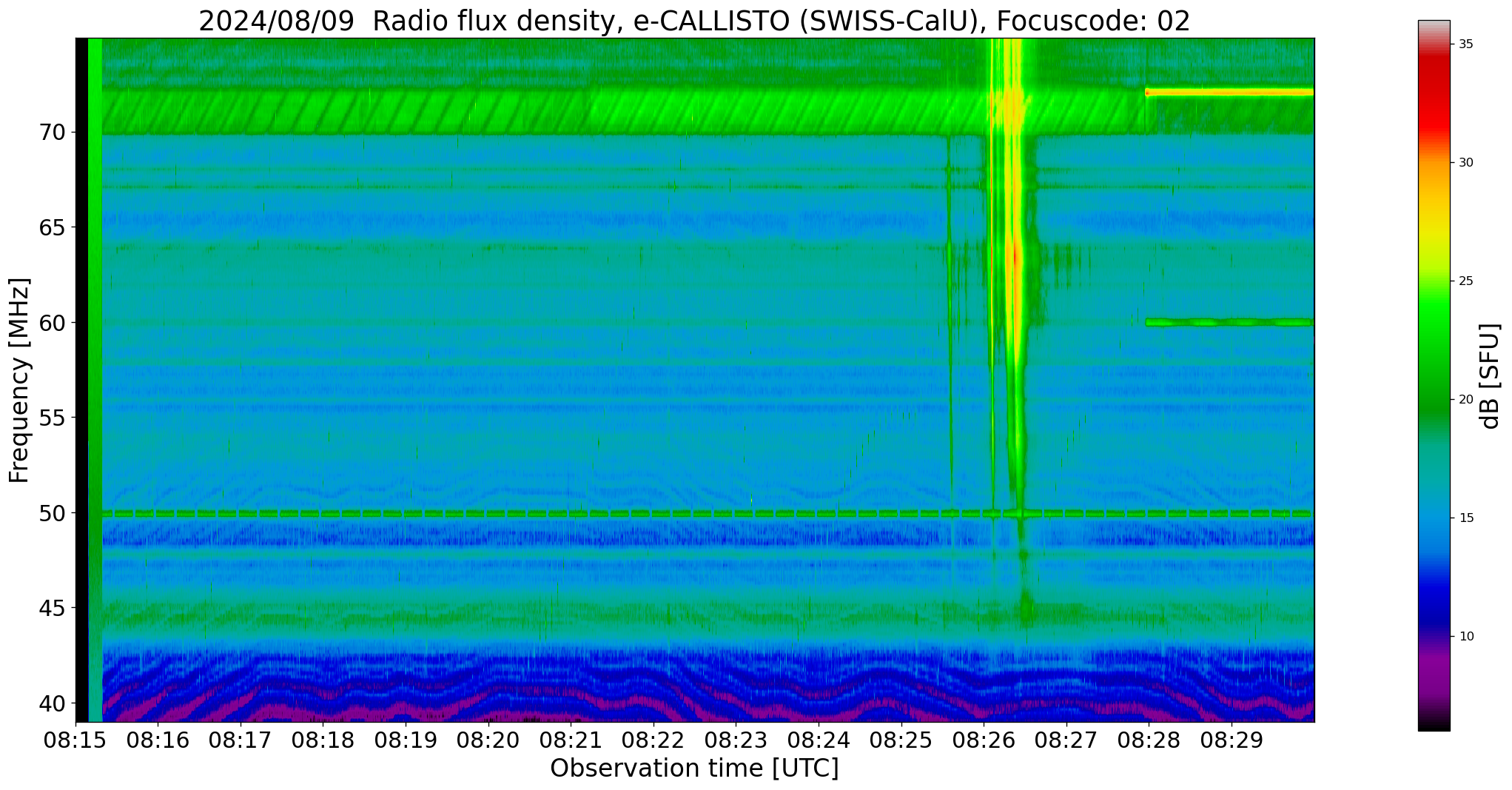The width and height of the screenshot is (1512, 790).
Task: Click the 08:16 time tick label
Action: tap(158, 740)
